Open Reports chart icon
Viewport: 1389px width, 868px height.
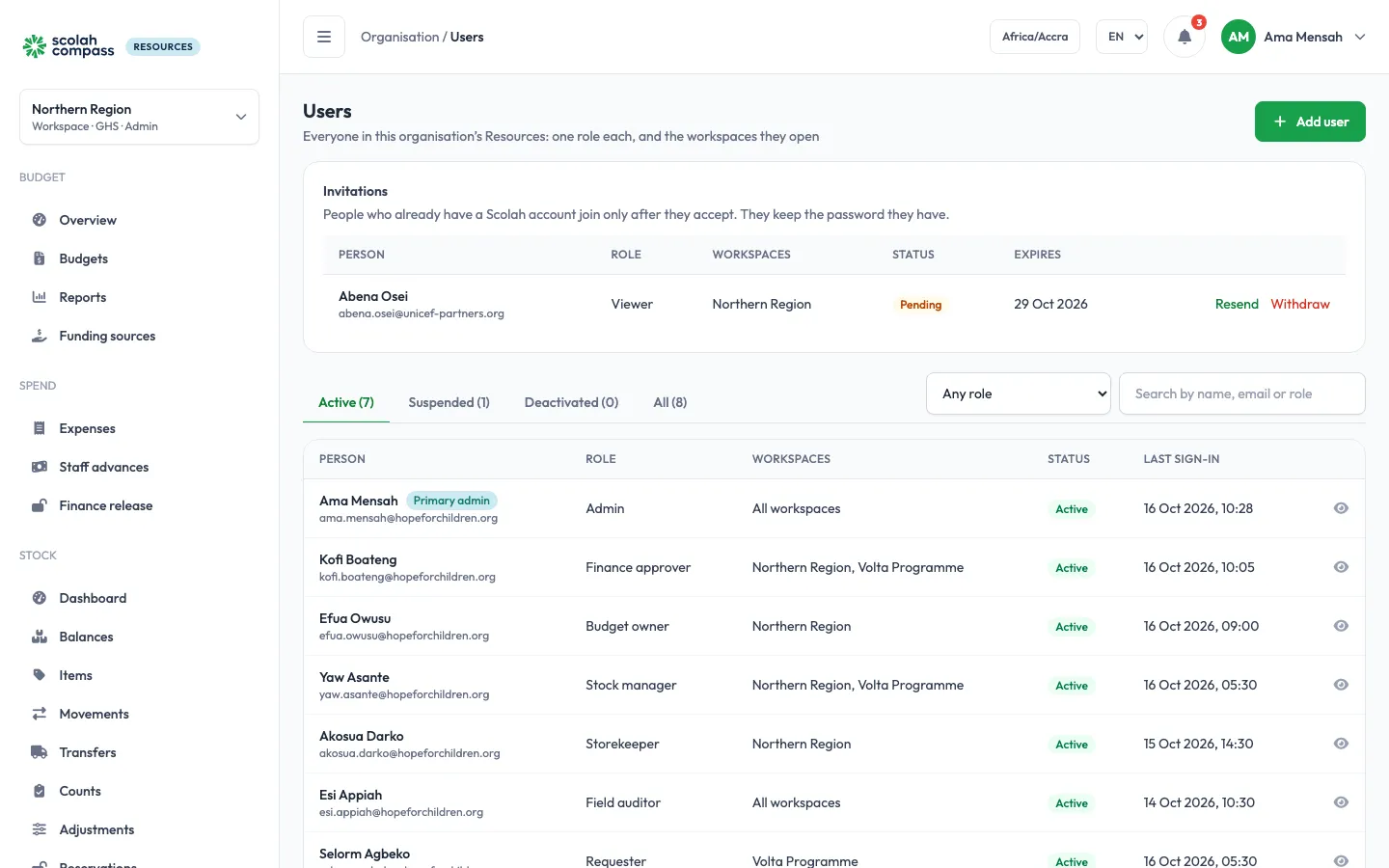click(40, 297)
